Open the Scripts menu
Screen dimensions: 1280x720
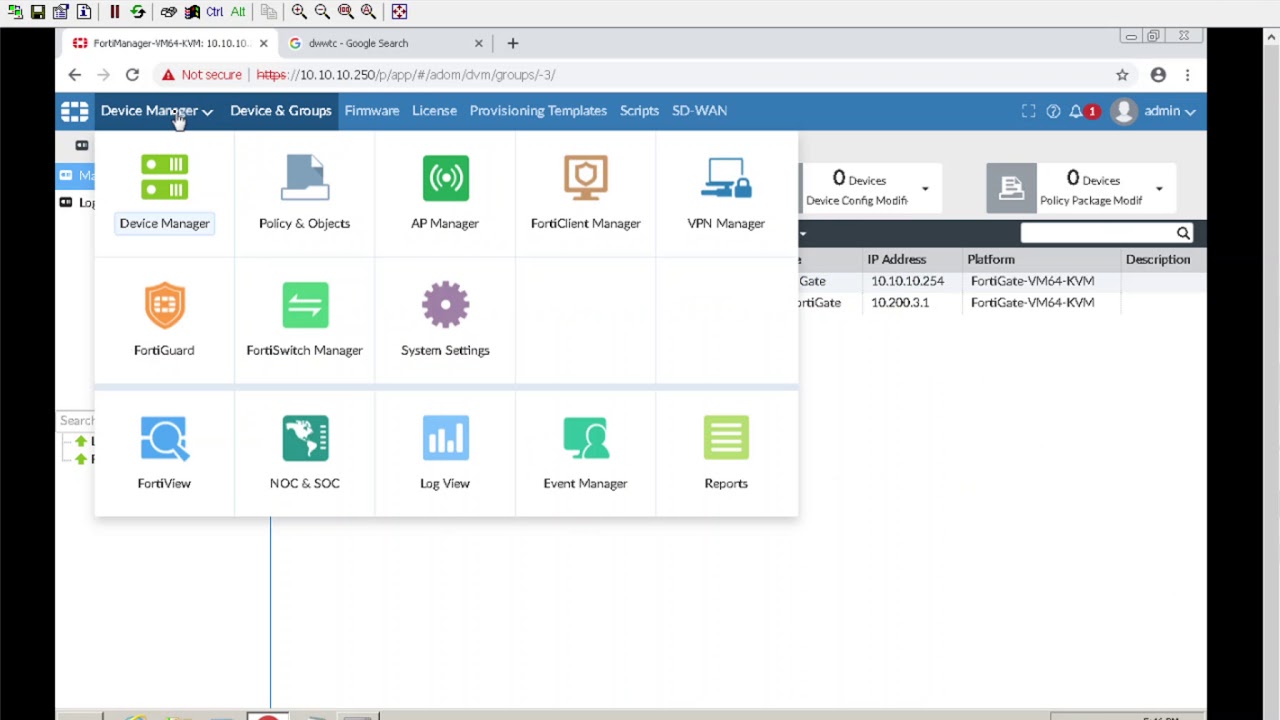pyautogui.click(x=639, y=111)
